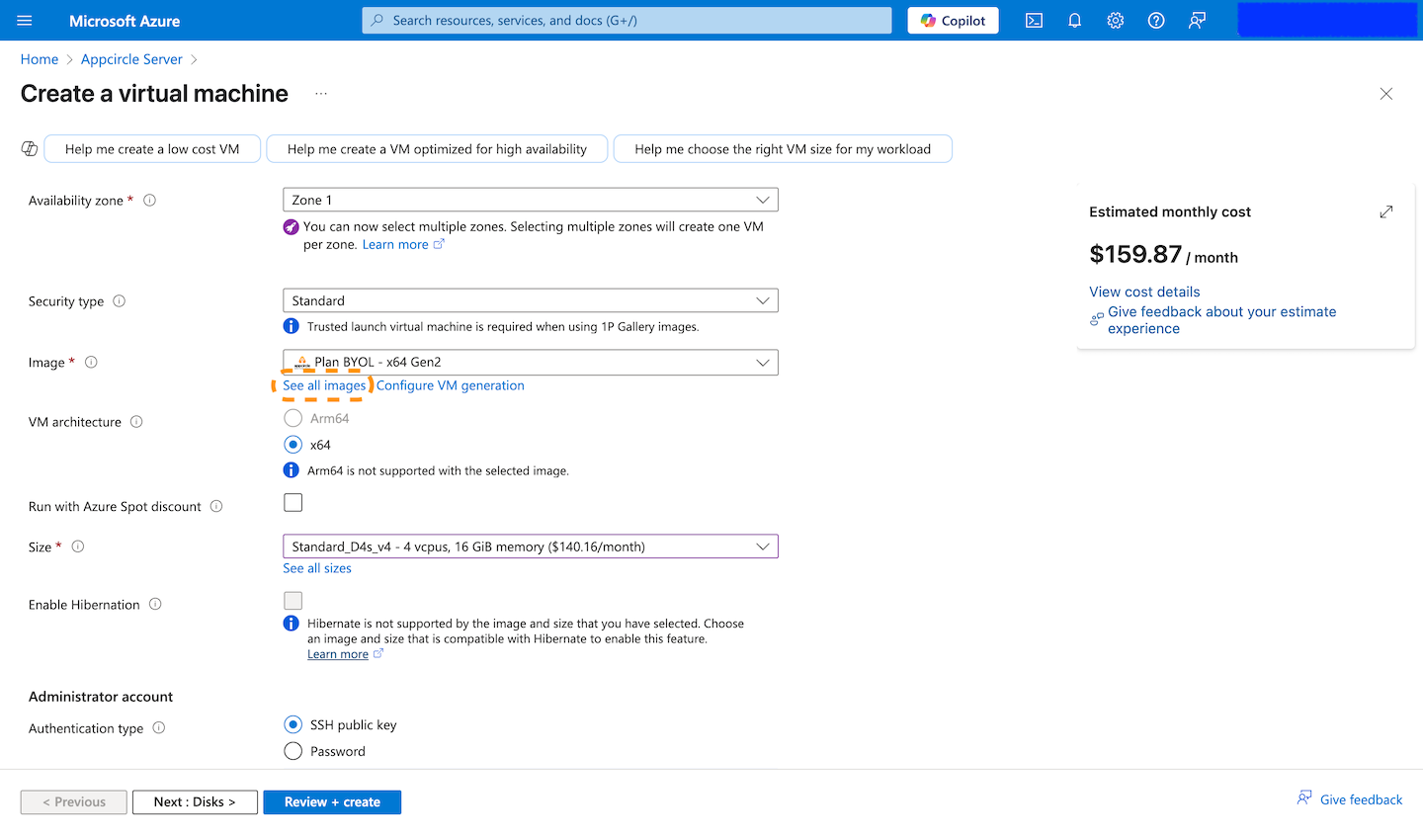This screenshot has width=1423, height=840.
Task: Open portal settings gear
Action: [1115, 21]
